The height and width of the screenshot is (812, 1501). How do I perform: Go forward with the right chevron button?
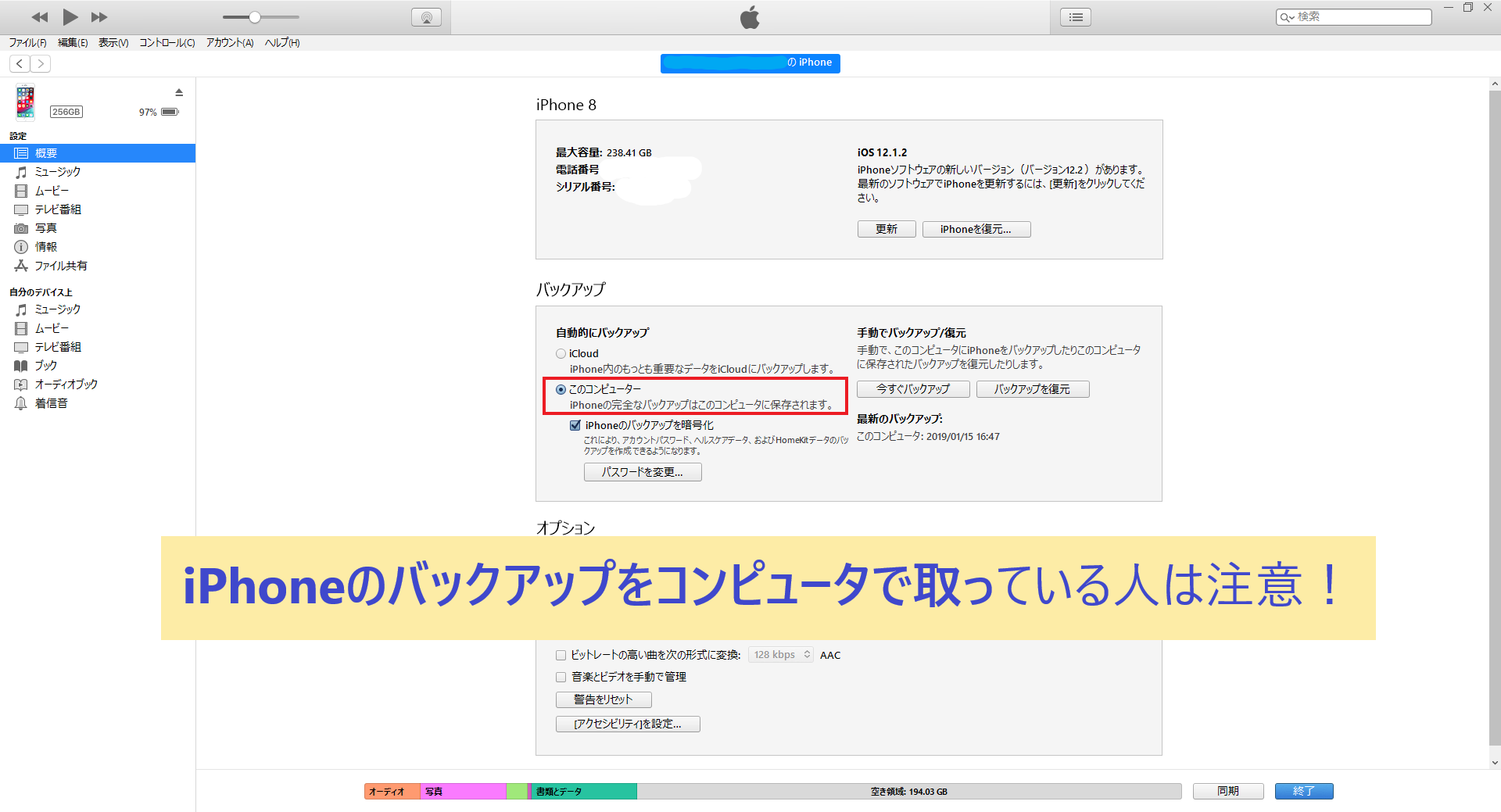pyautogui.click(x=41, y=64)
